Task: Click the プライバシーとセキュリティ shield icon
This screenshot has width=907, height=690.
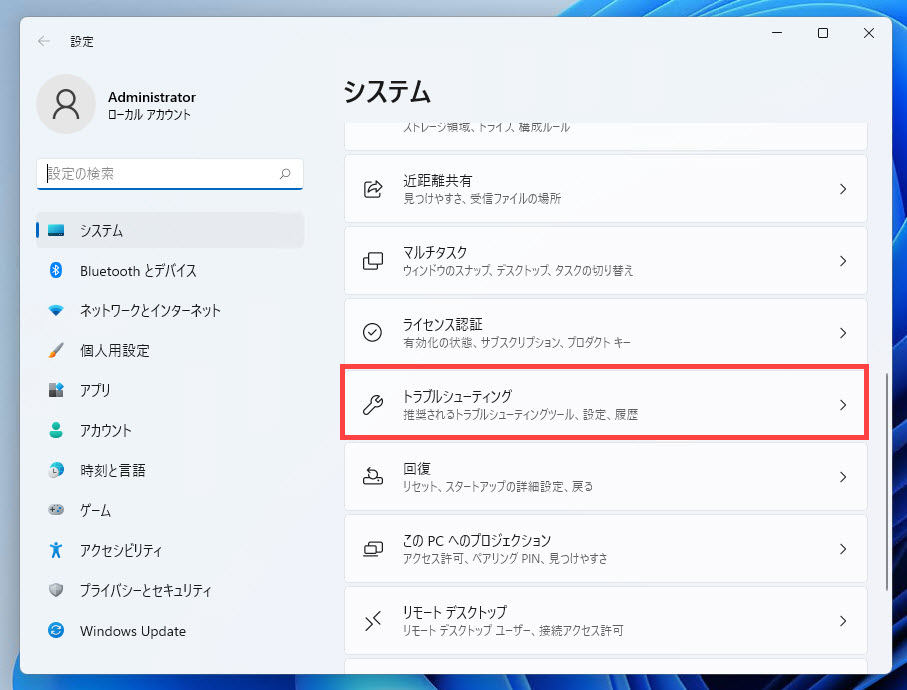Action: pos(57,590)
